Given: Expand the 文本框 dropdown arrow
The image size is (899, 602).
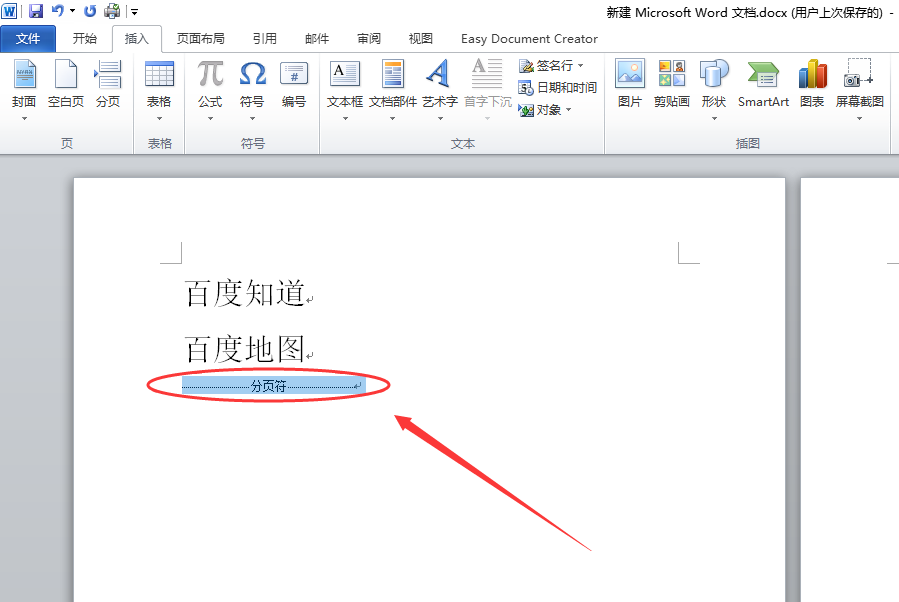Looking at the screenshot, I should click(x=345, y=119).
